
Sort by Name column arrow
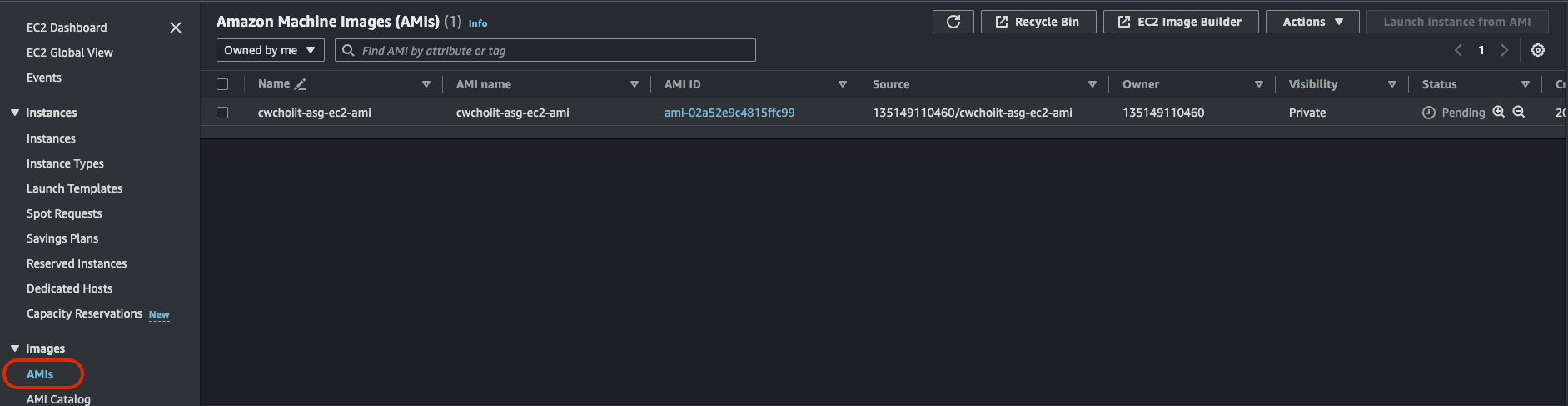click(x=426, y=84)
